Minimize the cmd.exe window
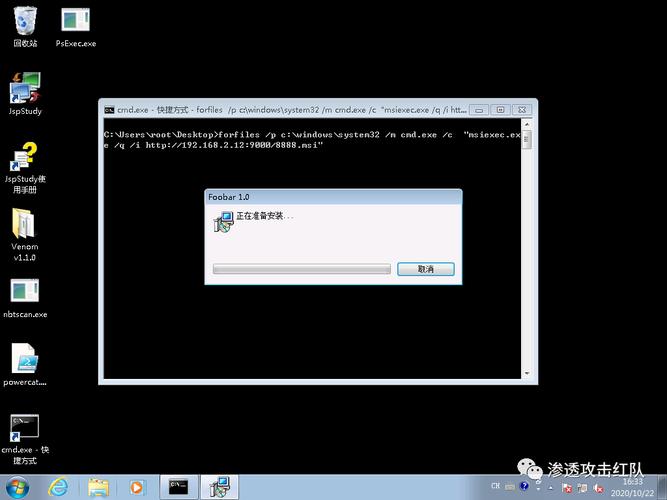667x500 pixels. click(x=479, y=110)
